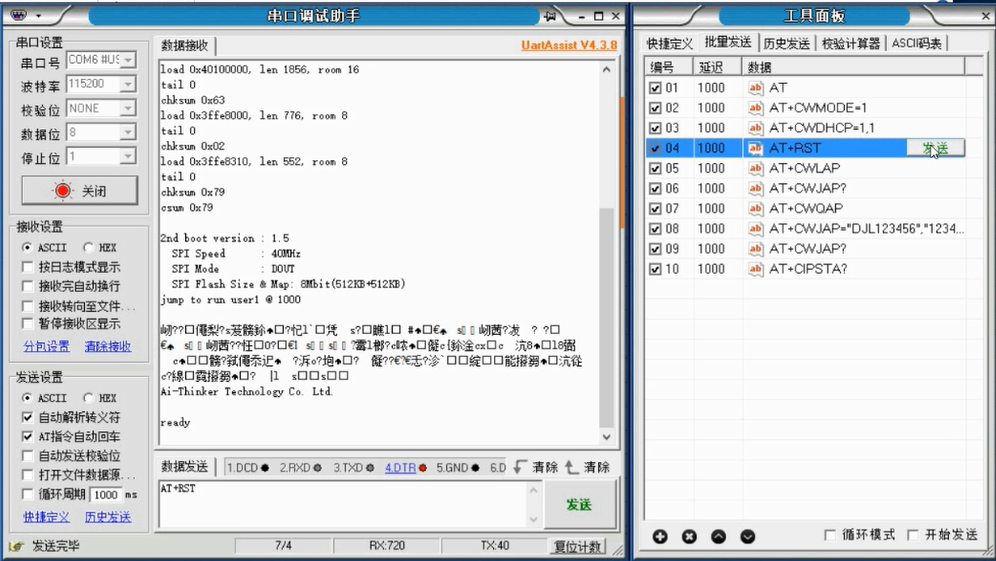The height and width of the screenshot is (561, 996).
Task: Open the UartAssist V4.3.8 link
Action: click(x=569, y=45)
